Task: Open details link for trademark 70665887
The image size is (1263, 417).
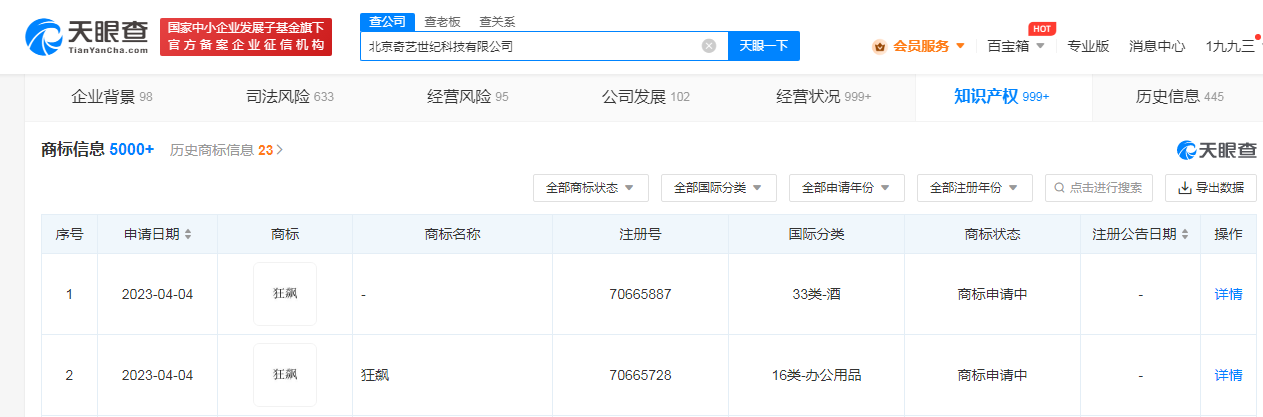Action: point(1229,294)
